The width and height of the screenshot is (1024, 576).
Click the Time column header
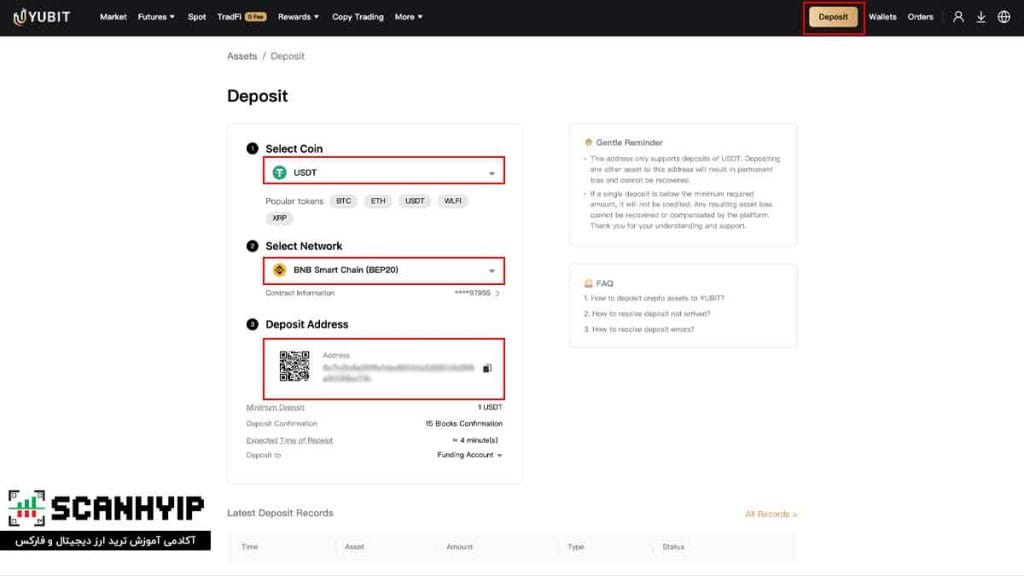249,547
